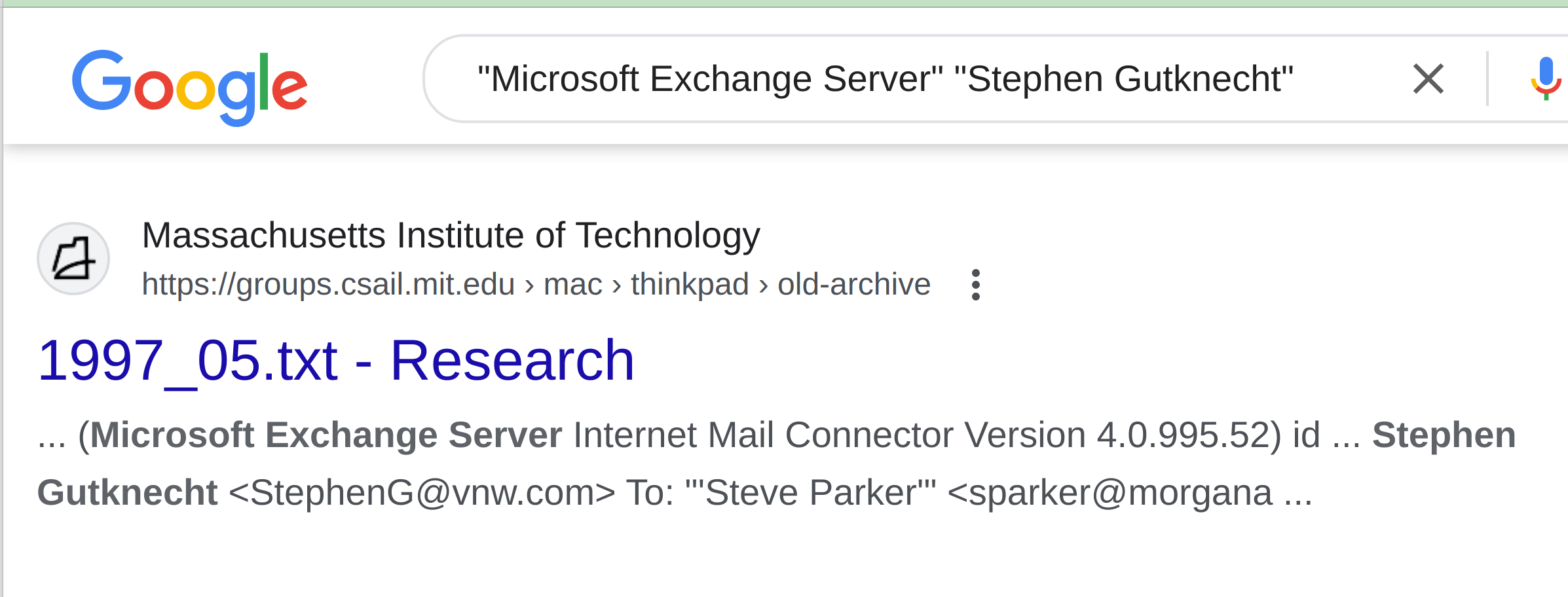The image size is (1568, 597).
Task: Click bold Microsoft Exchange Server in the snippet
Action: click(x=326, y=435)
